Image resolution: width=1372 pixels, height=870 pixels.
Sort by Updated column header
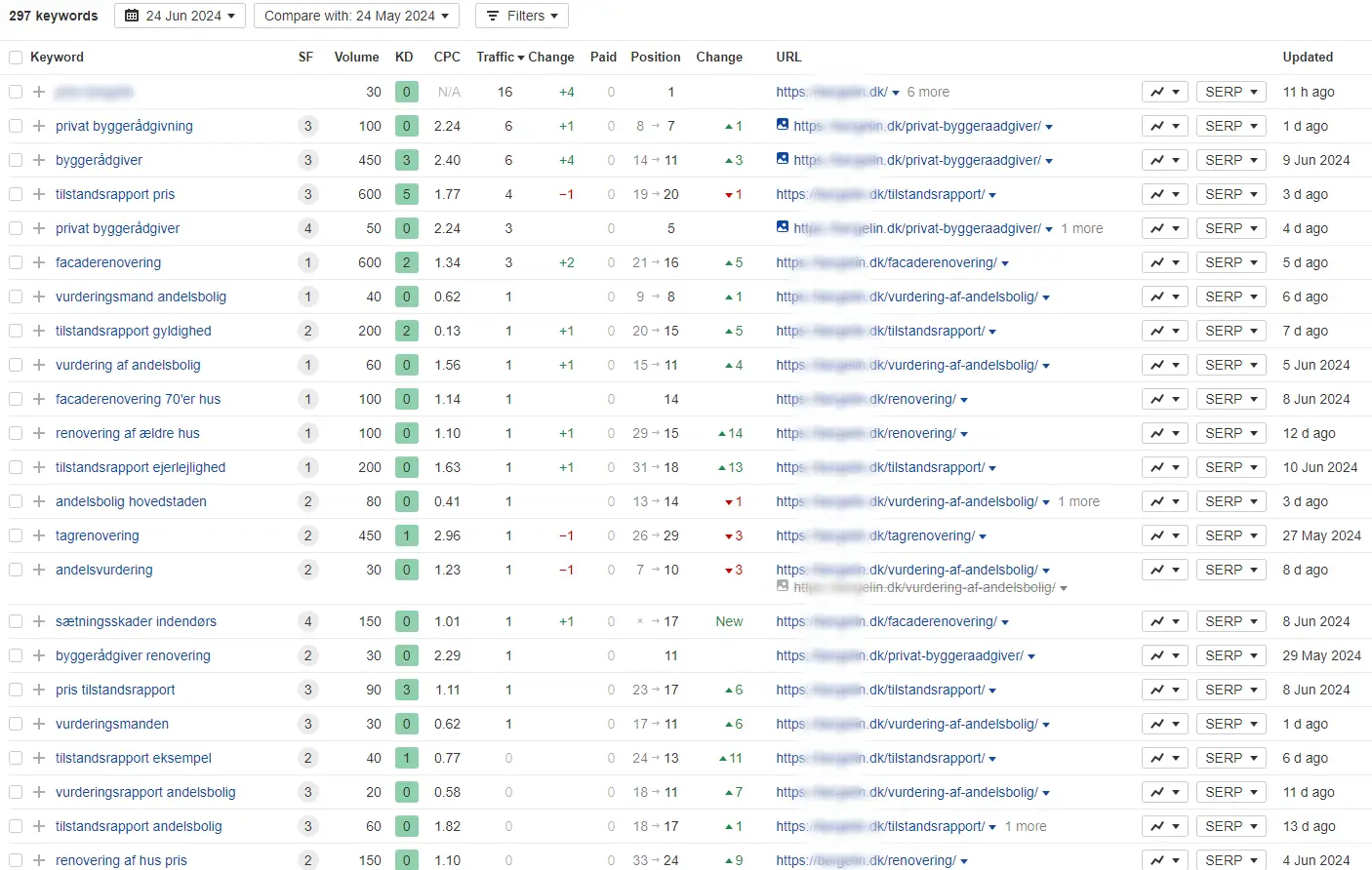[1308, 57]
